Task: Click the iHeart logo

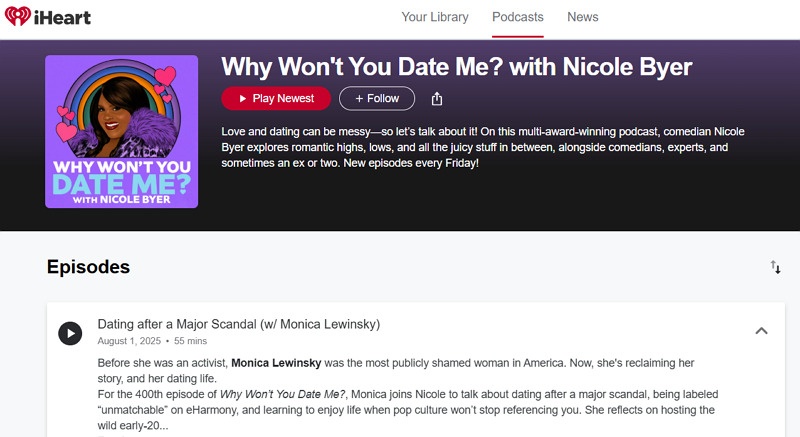Action: click(47, 17)
